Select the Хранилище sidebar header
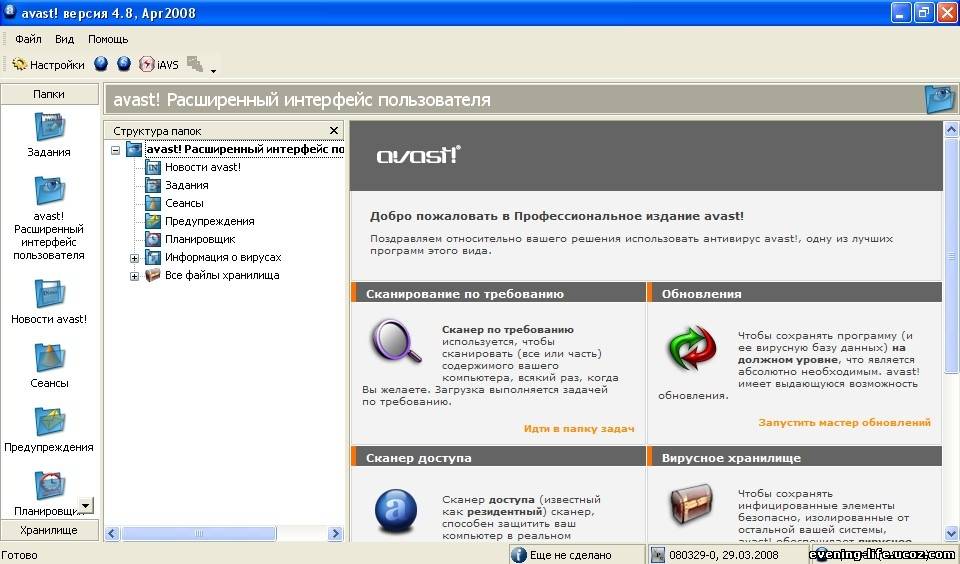The image size is (960, 564). pos(49,530)
